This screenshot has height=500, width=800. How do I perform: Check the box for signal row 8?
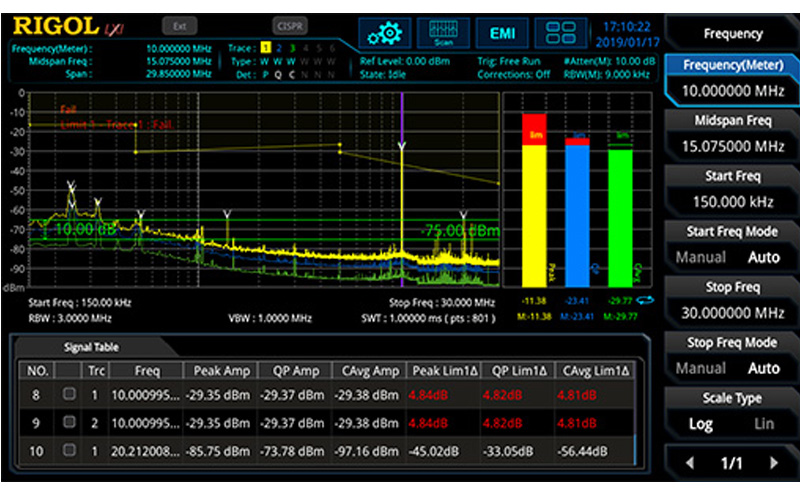pyautogui.click(x=70, y=393)
